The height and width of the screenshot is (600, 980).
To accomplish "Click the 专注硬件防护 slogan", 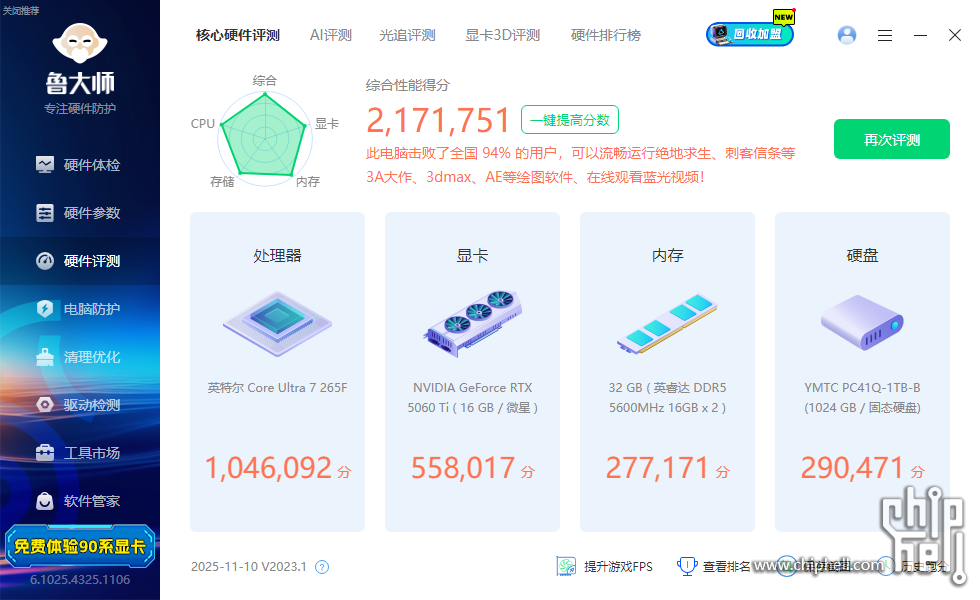I will click(x=80, y=109).
